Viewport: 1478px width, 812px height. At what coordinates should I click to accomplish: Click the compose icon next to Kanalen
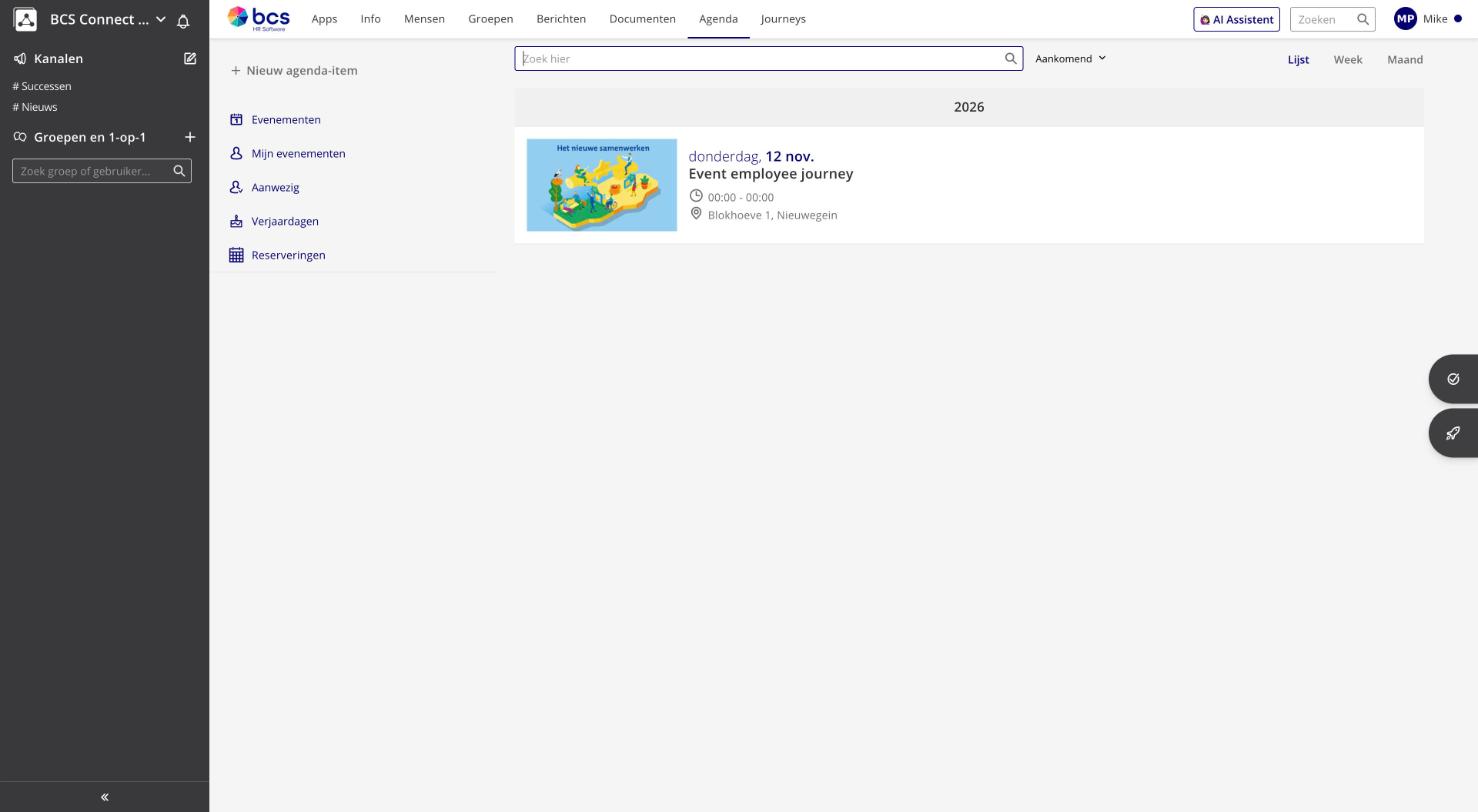point(190,58)
